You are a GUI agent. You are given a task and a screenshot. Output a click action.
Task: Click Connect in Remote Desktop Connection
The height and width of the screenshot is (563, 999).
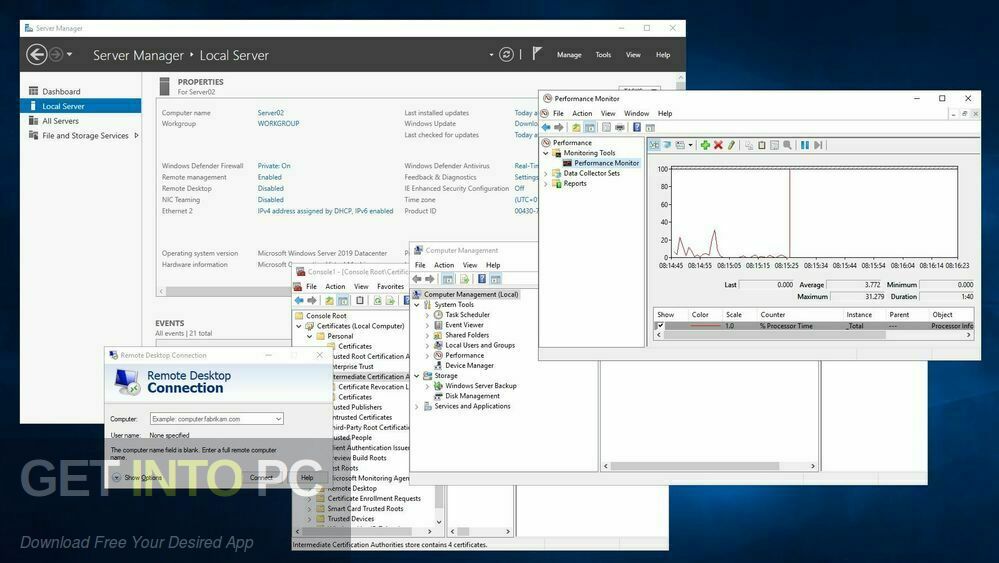261,478
